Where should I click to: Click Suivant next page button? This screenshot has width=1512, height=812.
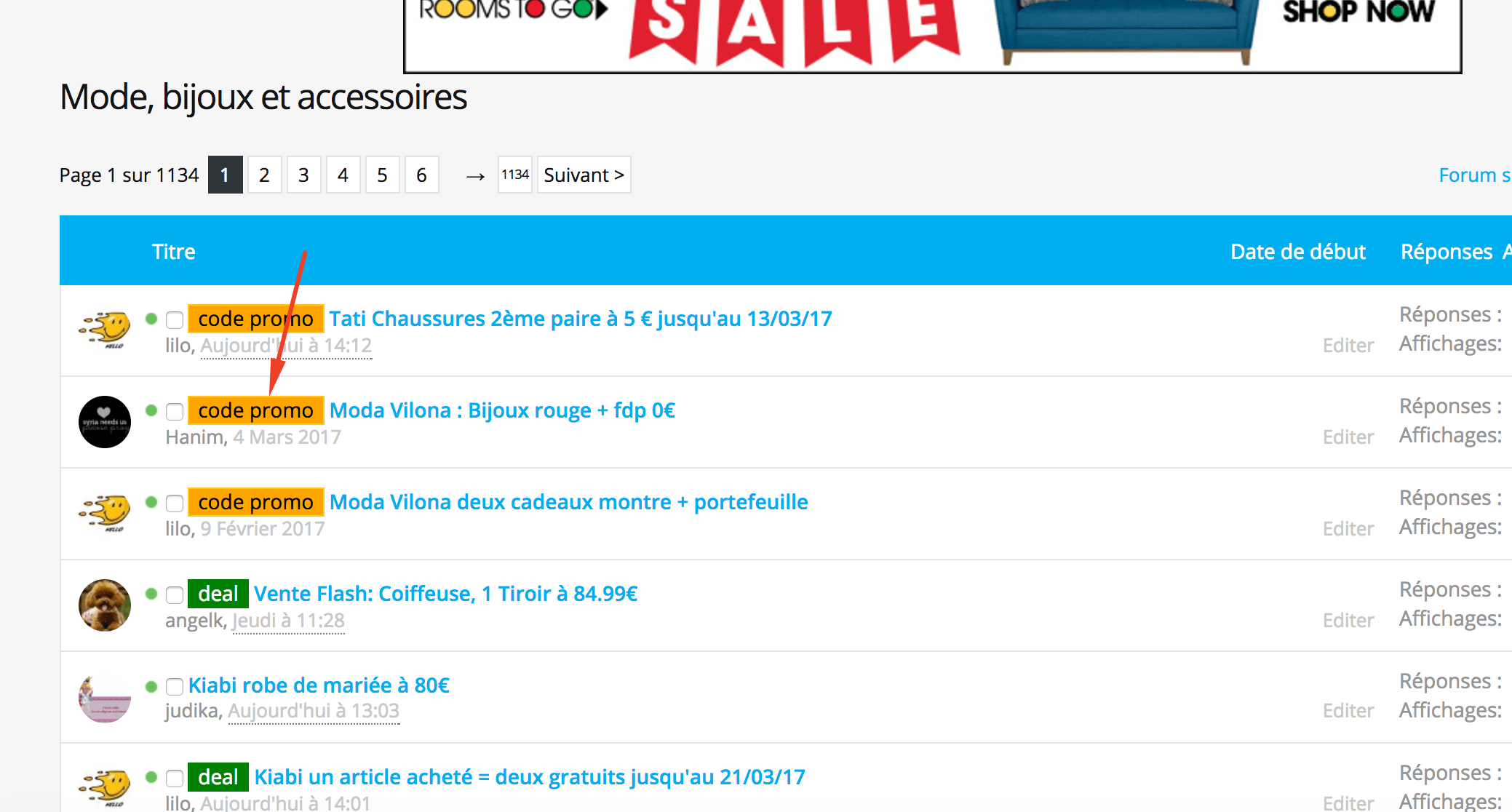click(x=584, y=175)
